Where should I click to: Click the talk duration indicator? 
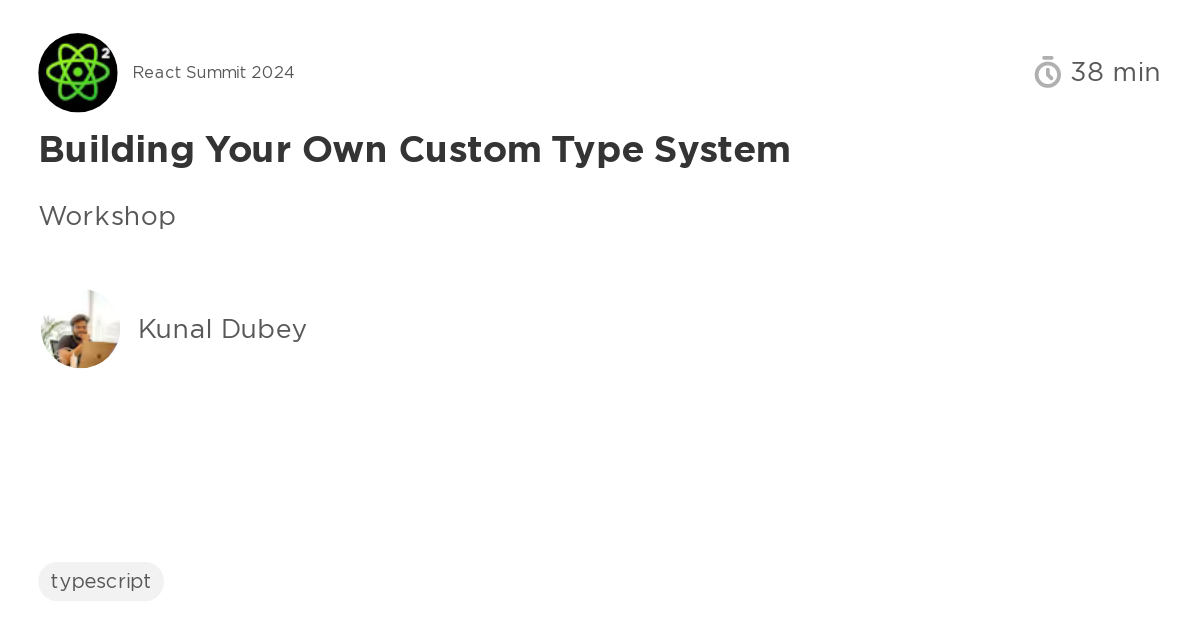tap(1097, 72)
